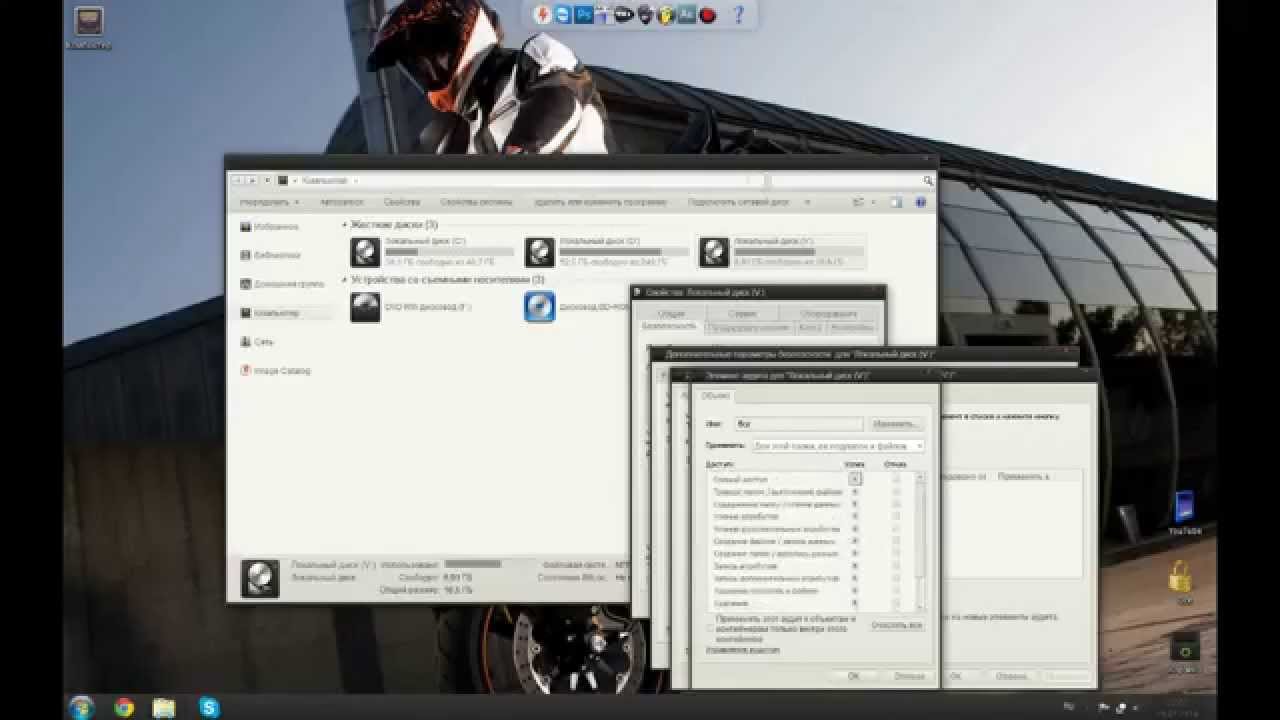Click the search magnifier in Explorer
The image size is (1280, 720).
pyautogui.click(x=928, y=181)
